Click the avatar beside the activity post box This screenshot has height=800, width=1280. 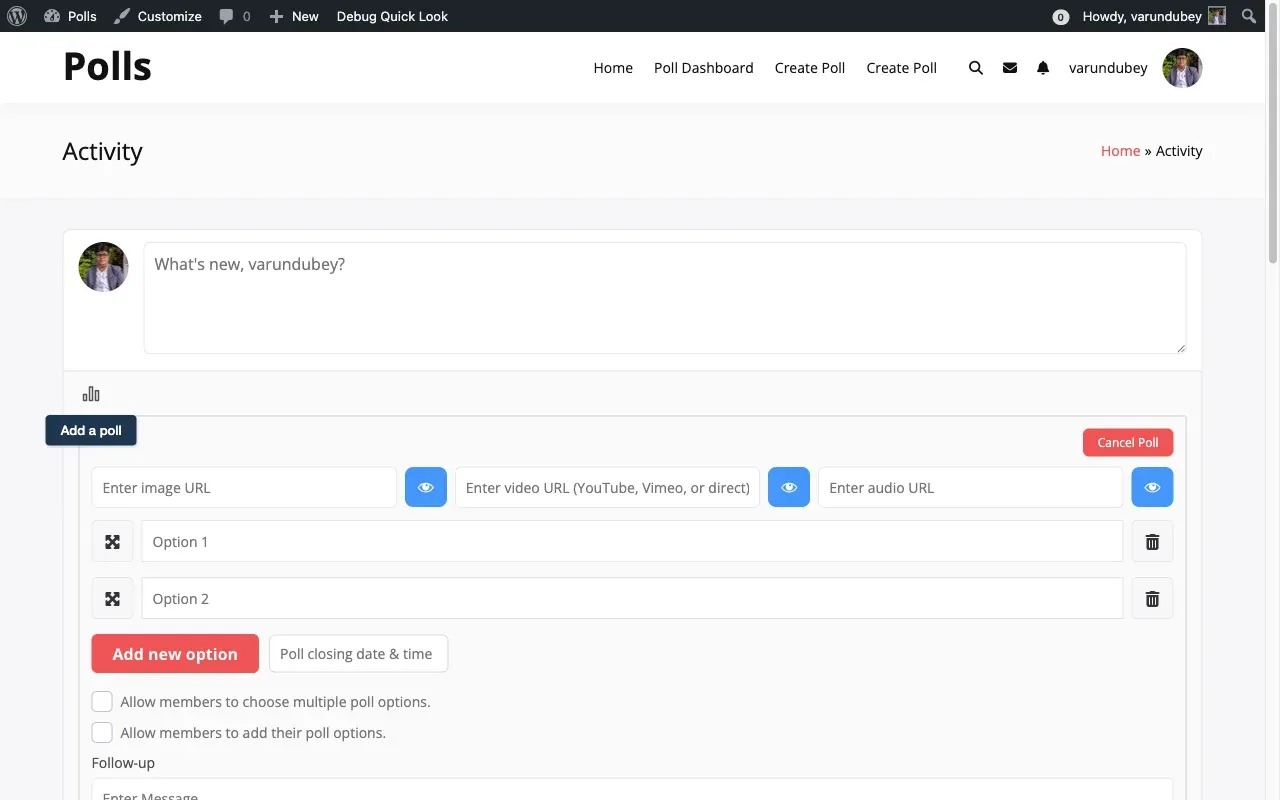[104, 267]
